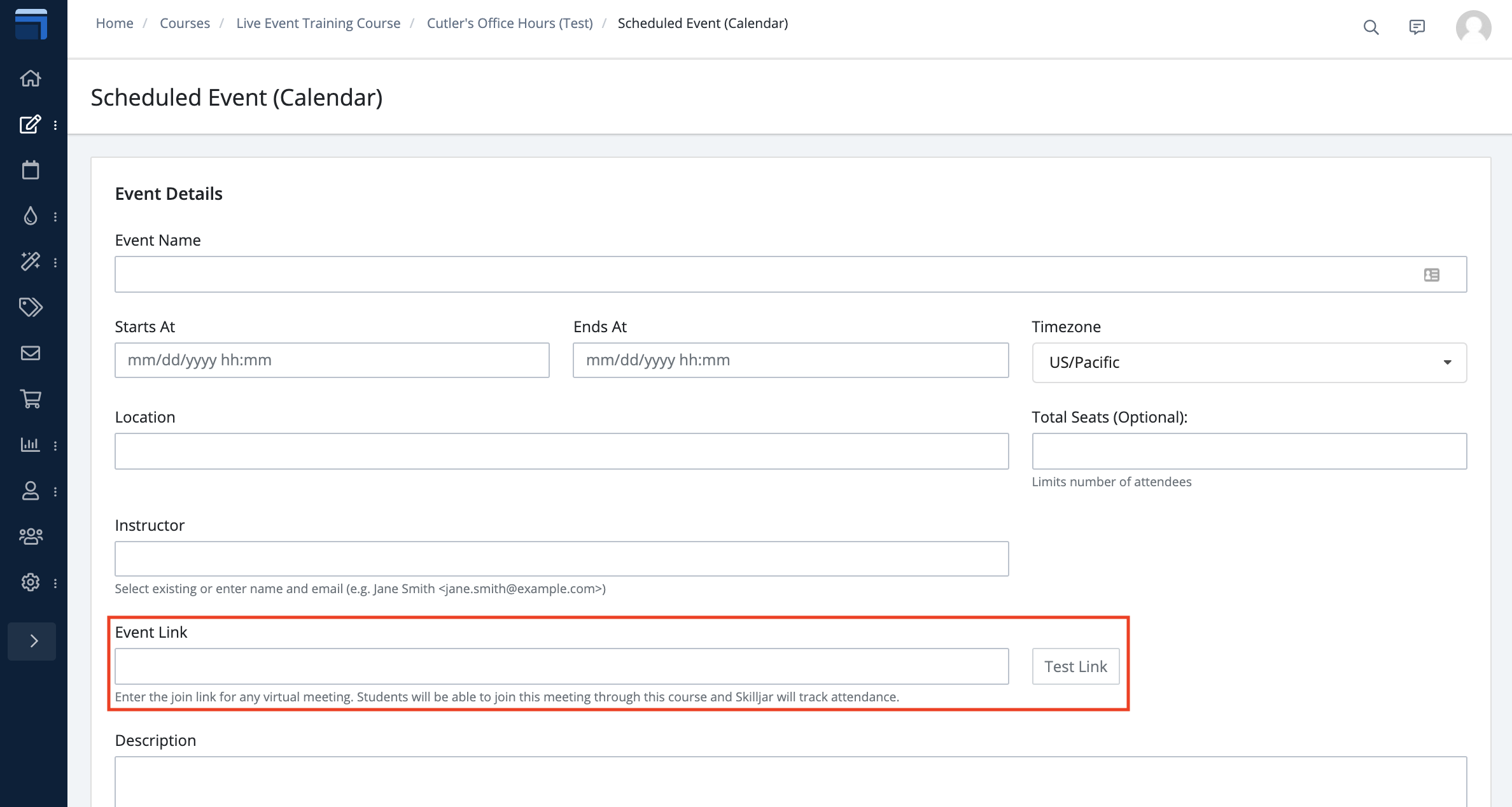
Task: Expand the submenu dots beside drop icon
Action: pos(55,217)
